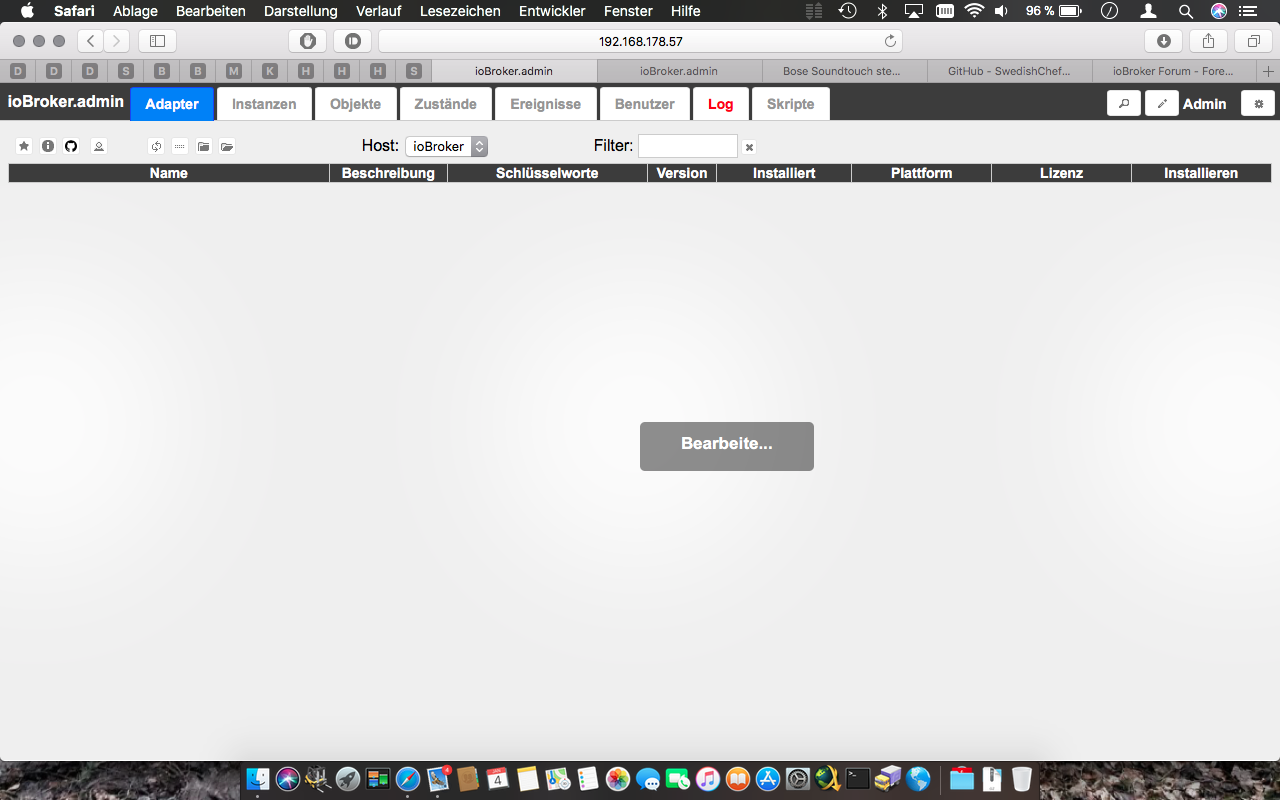Image resolution: width=1280 pixels, height=800 pixels.
Task: Open the gear system settings in header
Action: [1258, 104]
